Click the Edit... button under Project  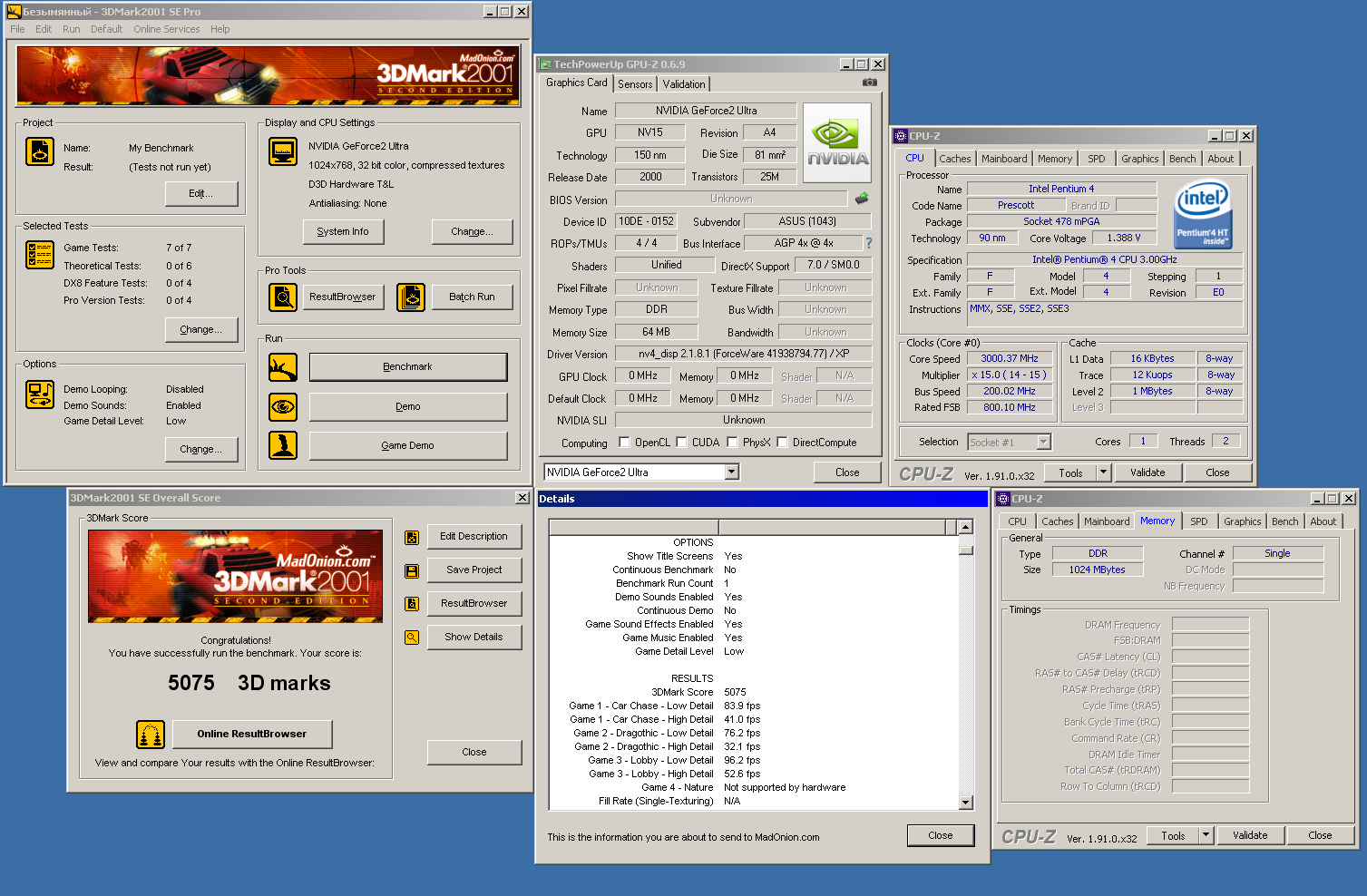201,194
